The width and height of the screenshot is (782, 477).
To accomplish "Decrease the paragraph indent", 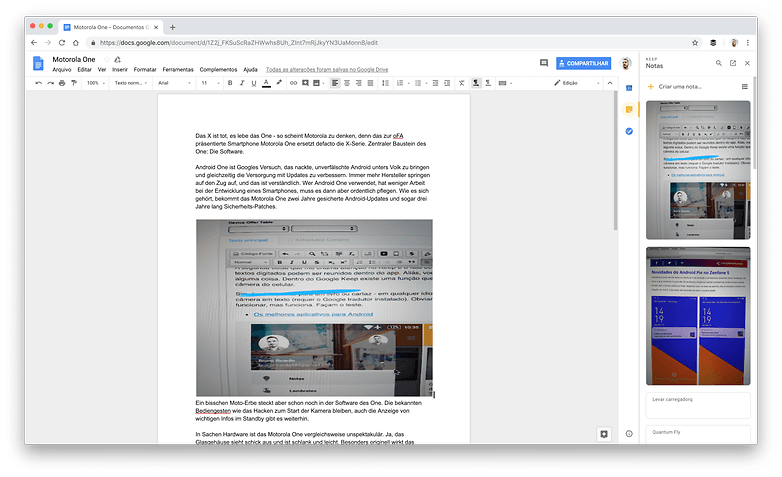I will (435, 83).
